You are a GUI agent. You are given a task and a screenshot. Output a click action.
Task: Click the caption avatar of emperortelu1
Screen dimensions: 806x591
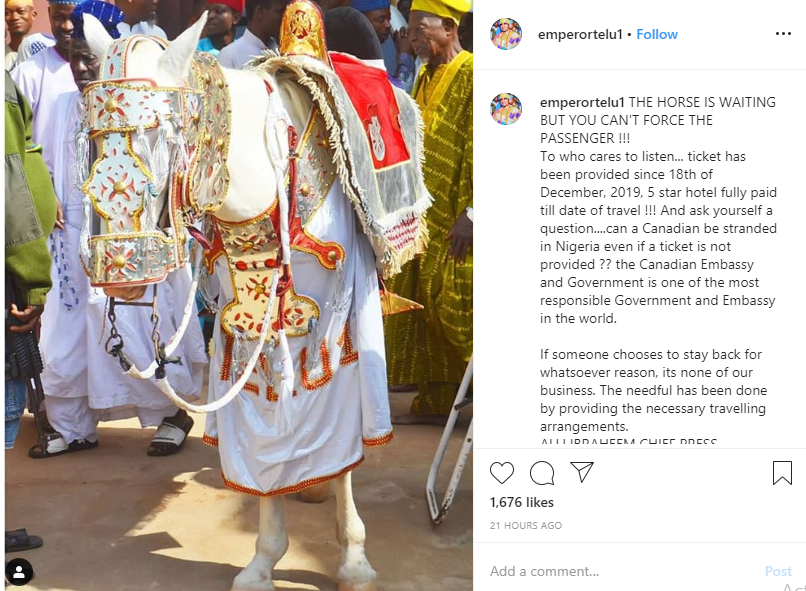click(506, 109)
